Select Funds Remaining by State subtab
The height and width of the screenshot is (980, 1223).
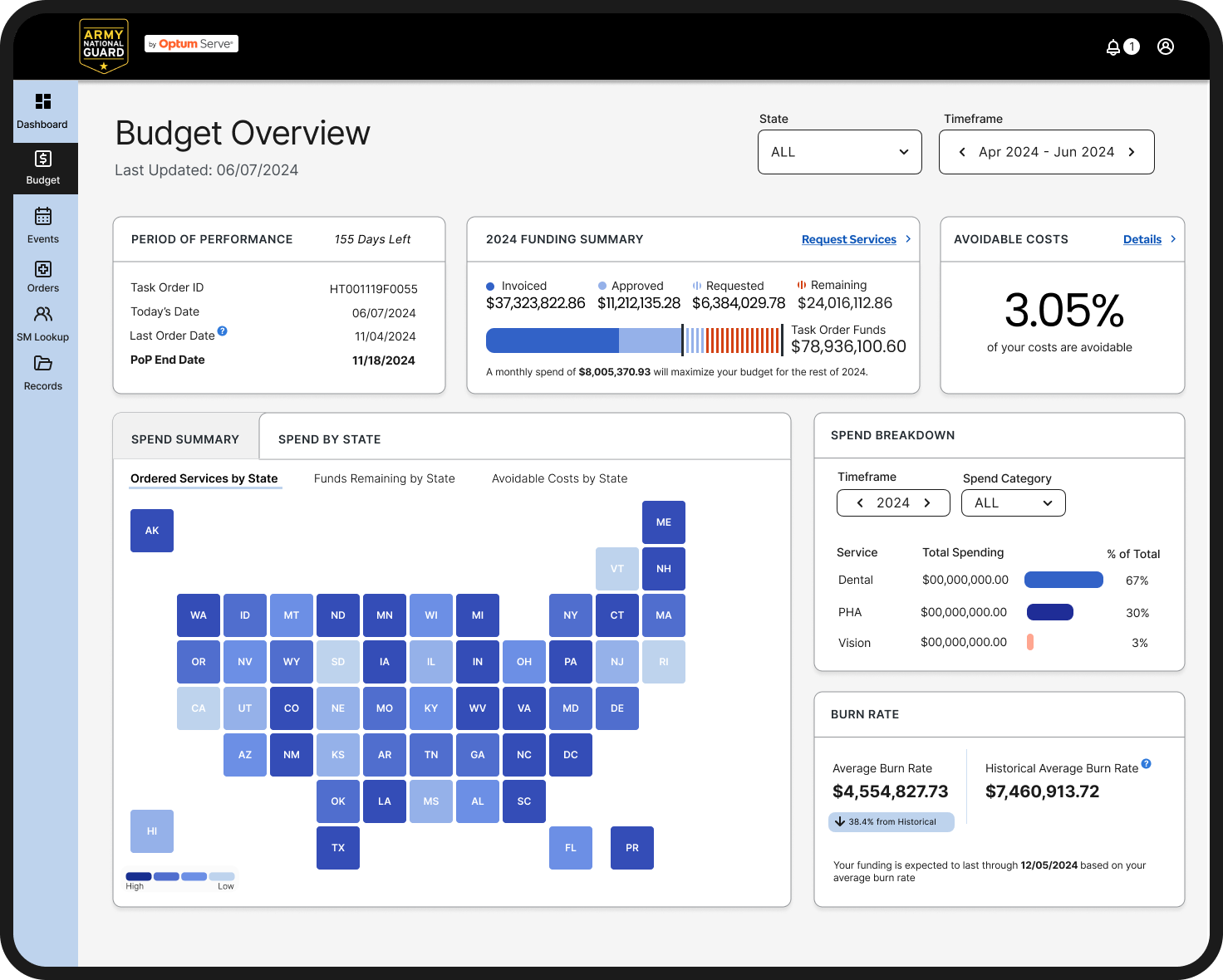pos(385,478)
